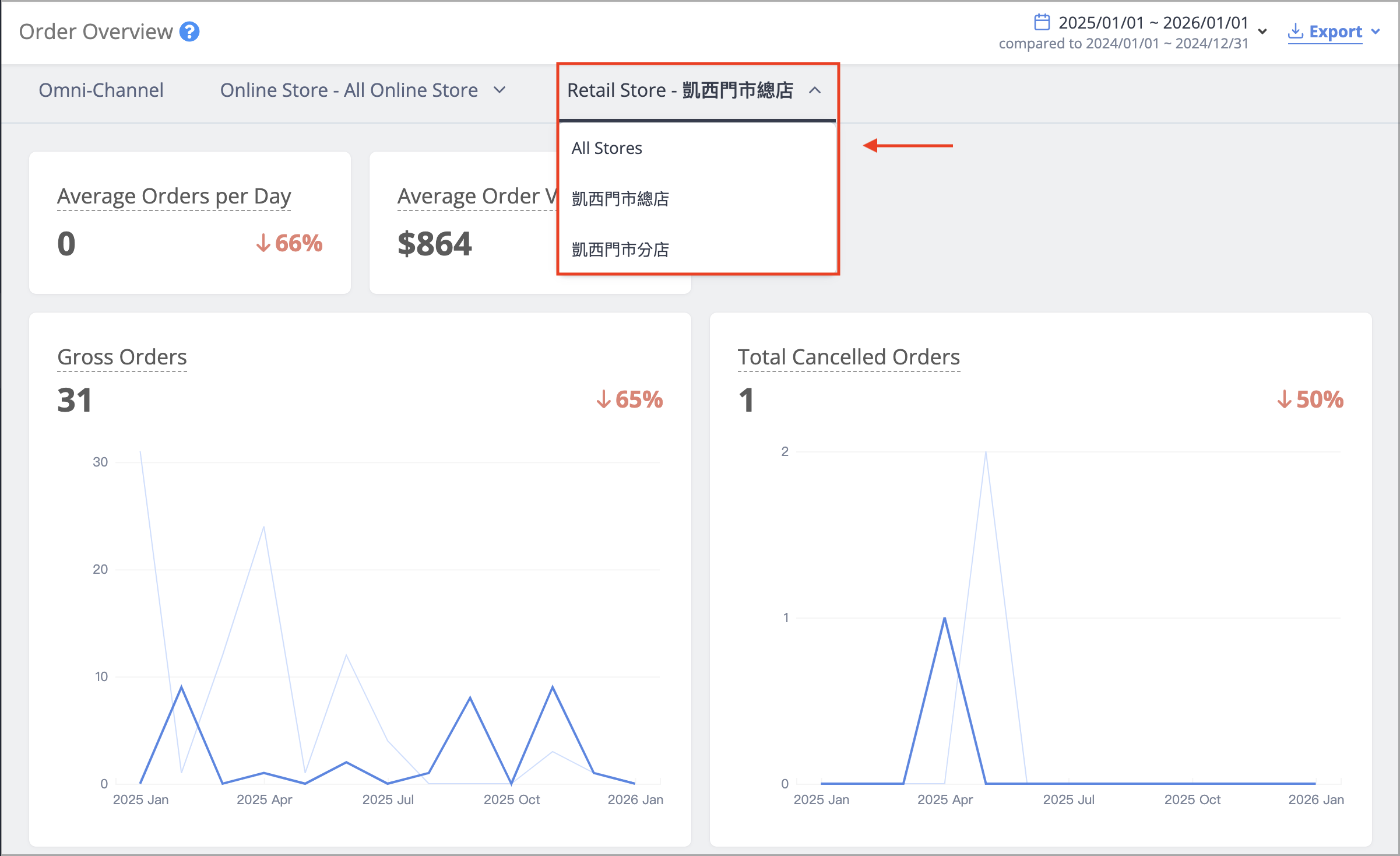Choose All Stores from the dropdown list
Screen dimensions: 1400x856
698,148
